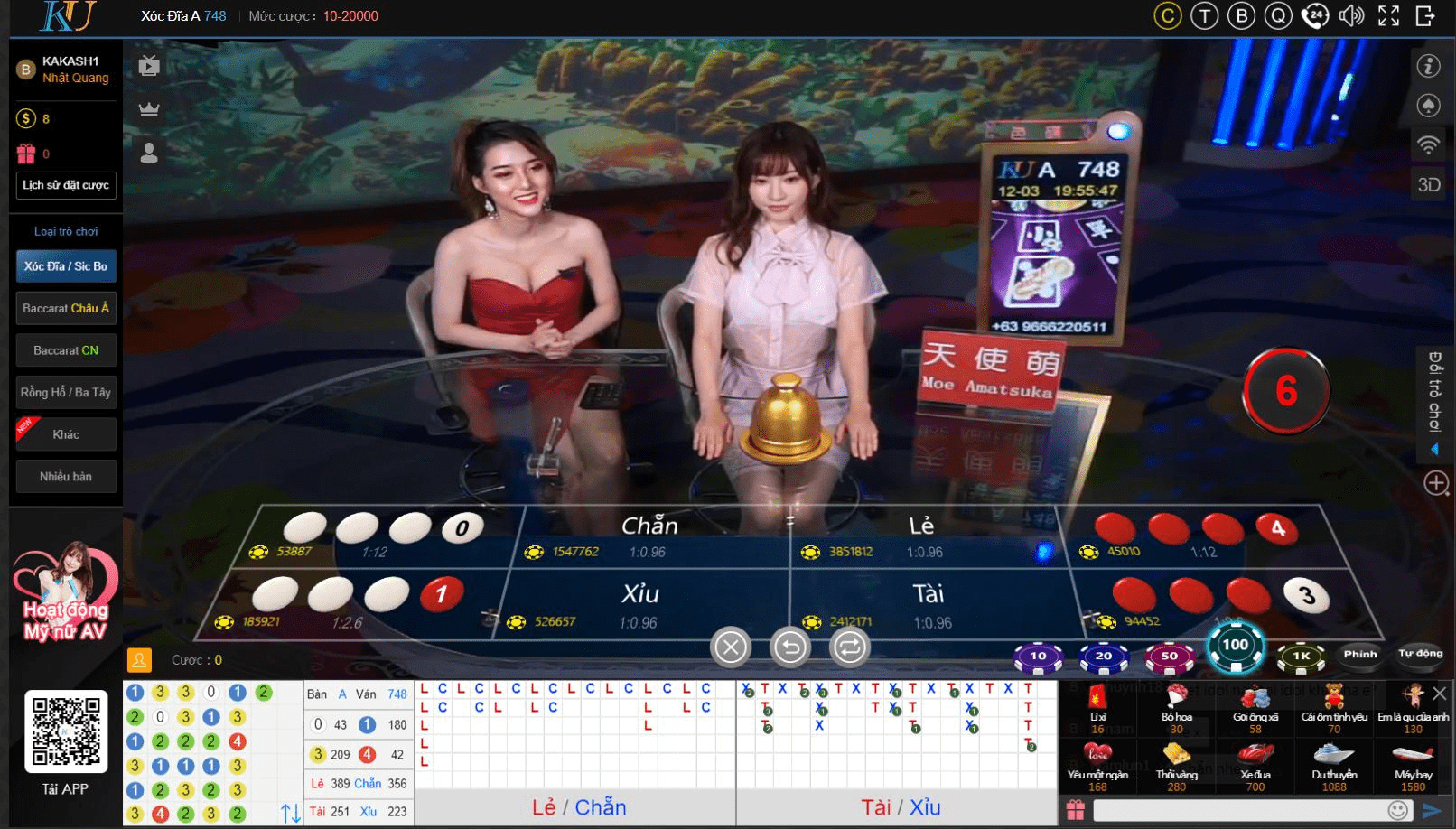The image size is (1456, 829).
Task: Click the spade card icon on right
Action: [x=1428, y=106]
